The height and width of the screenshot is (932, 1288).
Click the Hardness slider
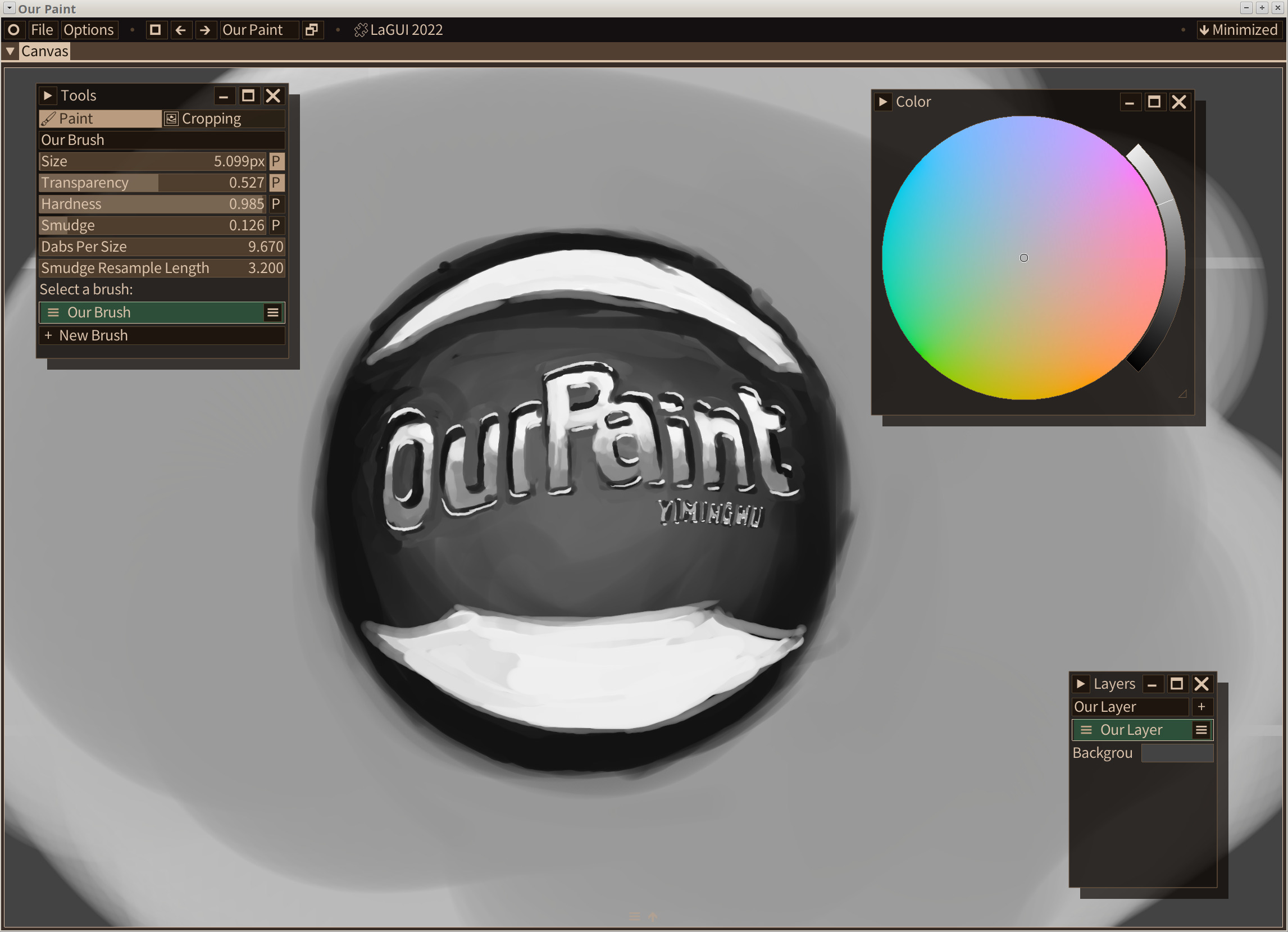pyautogui.click(x=153, y=204)
